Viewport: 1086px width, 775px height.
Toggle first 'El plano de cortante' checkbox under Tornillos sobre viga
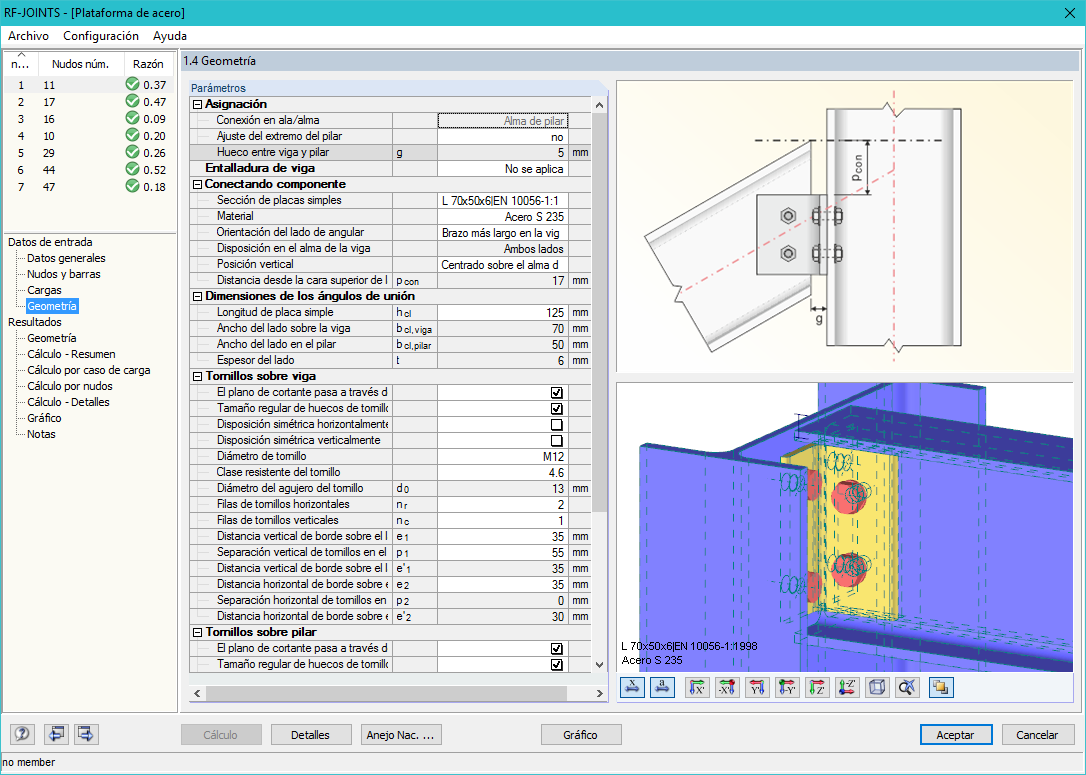coord(556,393)
